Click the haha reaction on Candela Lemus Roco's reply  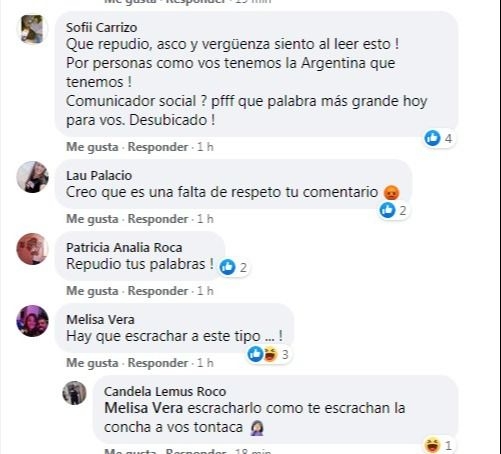point(432,445)
